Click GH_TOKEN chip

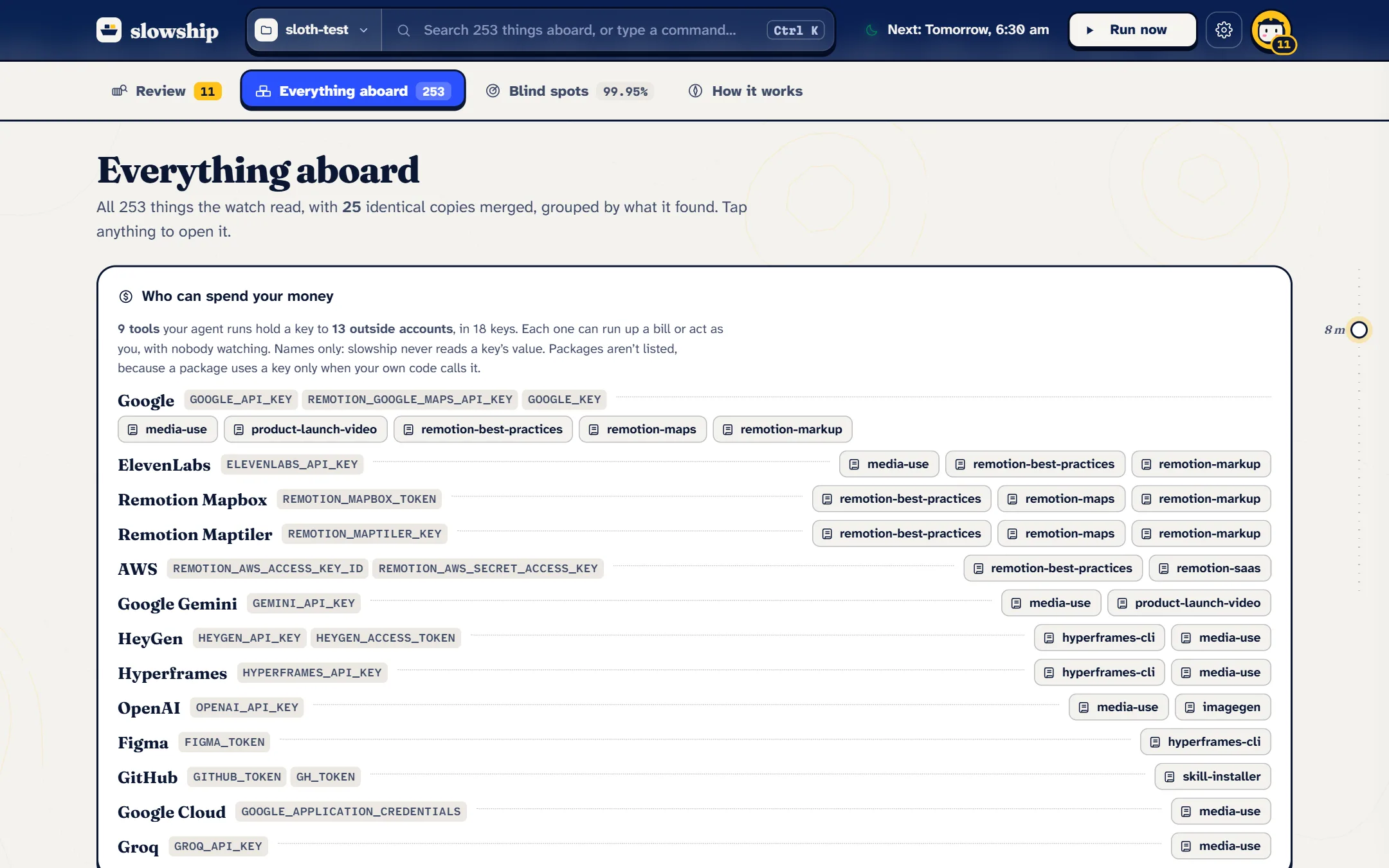325,777
